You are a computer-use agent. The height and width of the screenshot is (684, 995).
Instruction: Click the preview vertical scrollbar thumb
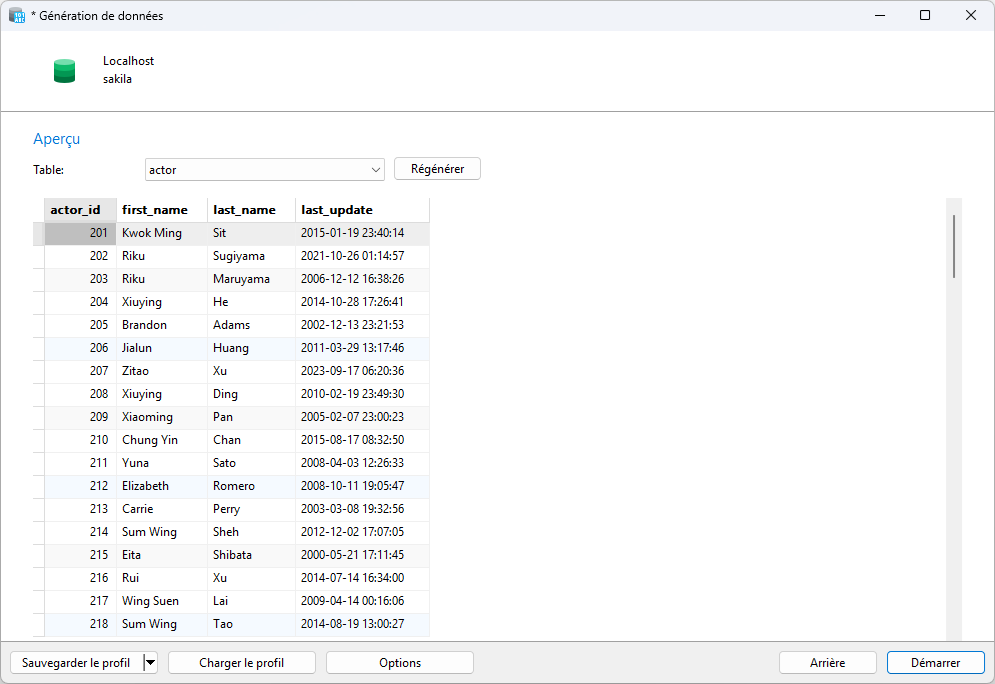click(x=954, y=246)
